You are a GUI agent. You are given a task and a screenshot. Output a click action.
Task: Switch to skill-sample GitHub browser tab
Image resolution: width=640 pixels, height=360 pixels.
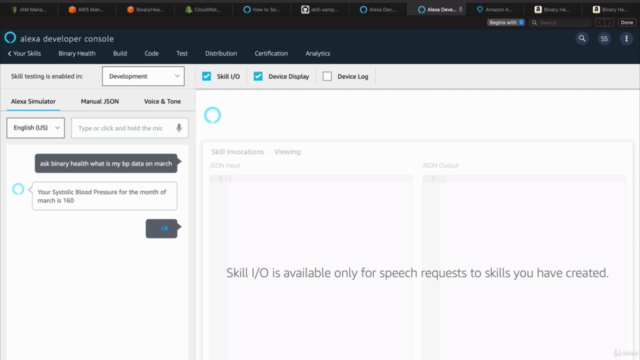coord(320,9)
